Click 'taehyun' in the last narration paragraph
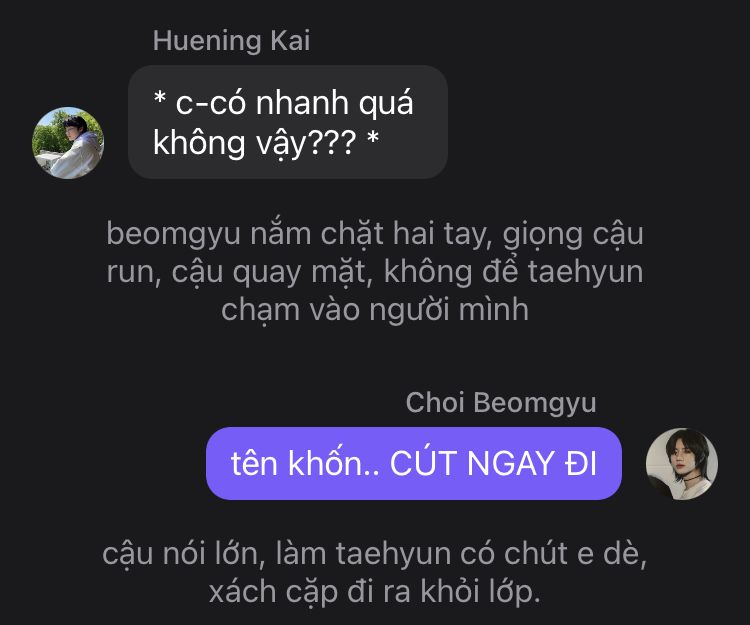Screen dimensions: 750x625 pos(393,554)
